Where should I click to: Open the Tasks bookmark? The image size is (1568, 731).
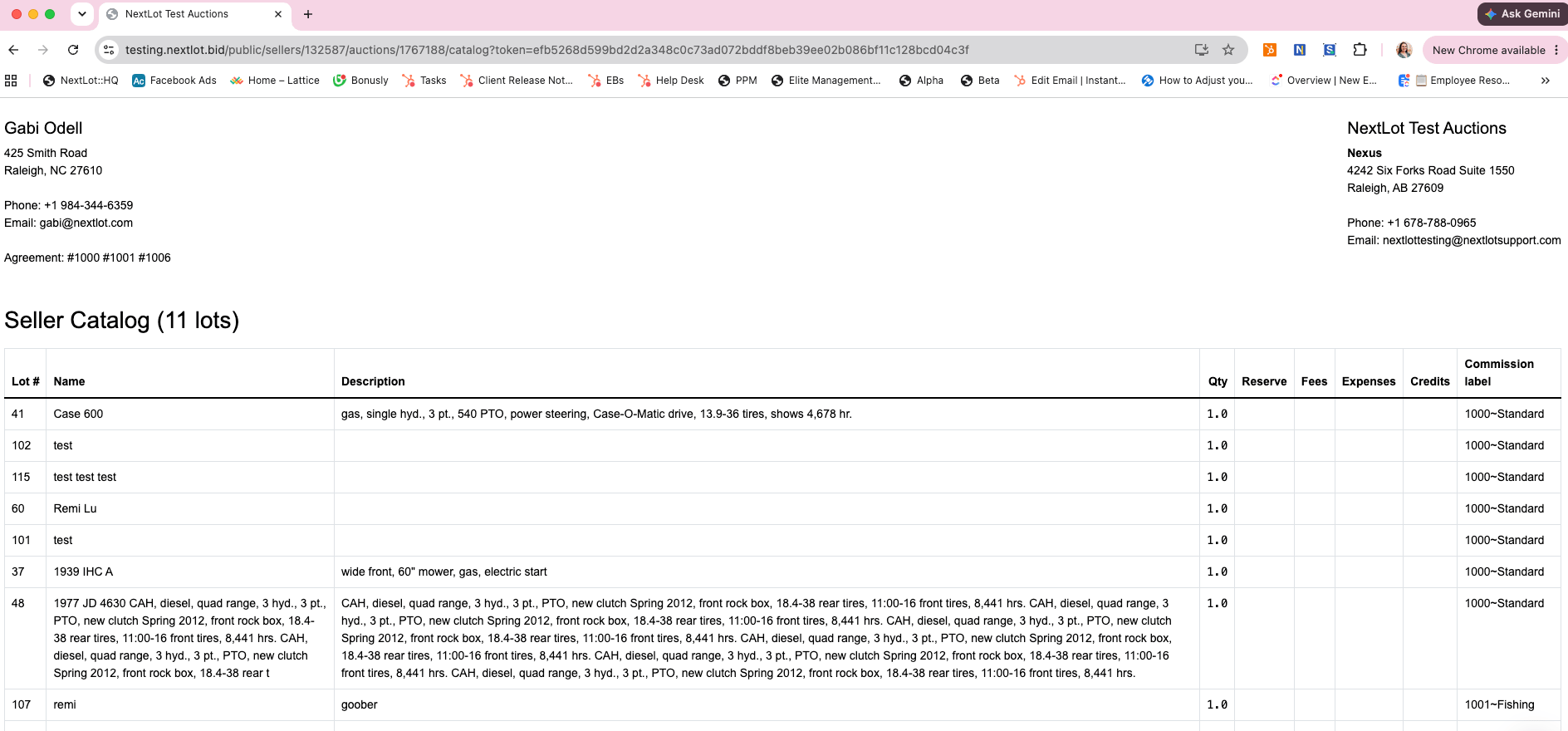coord(424,81)
